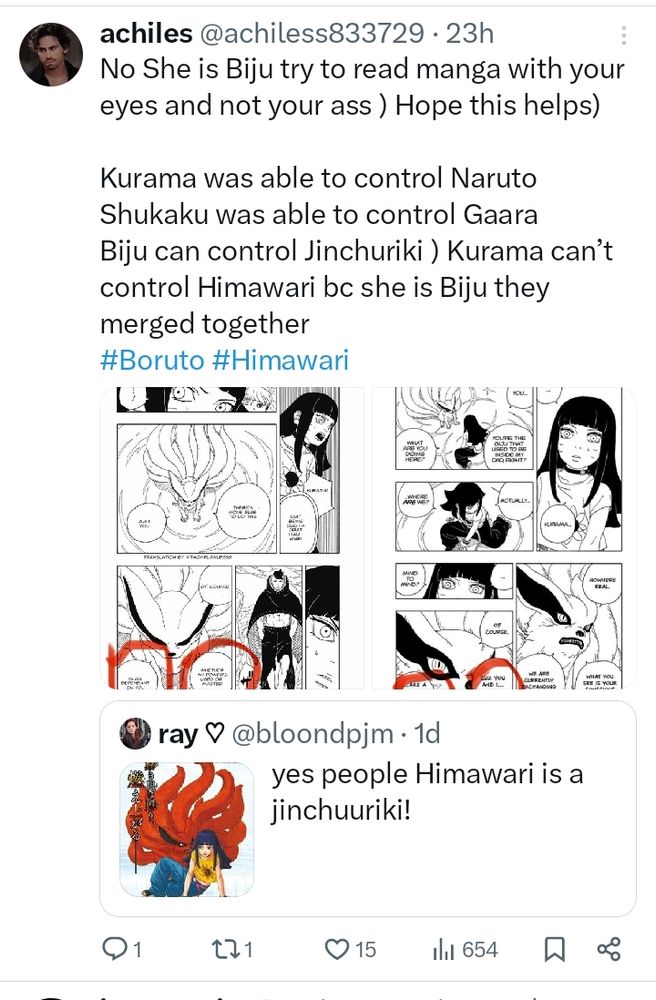Open the 23h post timestamp

point(470,33)
